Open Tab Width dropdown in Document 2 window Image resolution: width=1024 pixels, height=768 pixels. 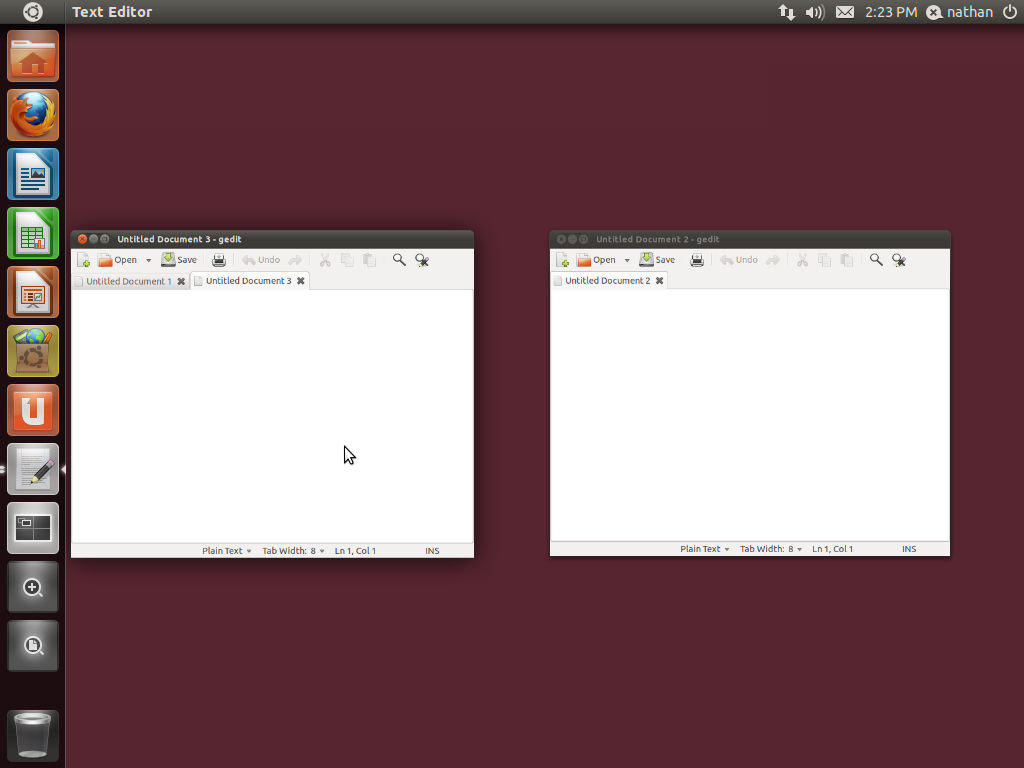click(771, 549)
